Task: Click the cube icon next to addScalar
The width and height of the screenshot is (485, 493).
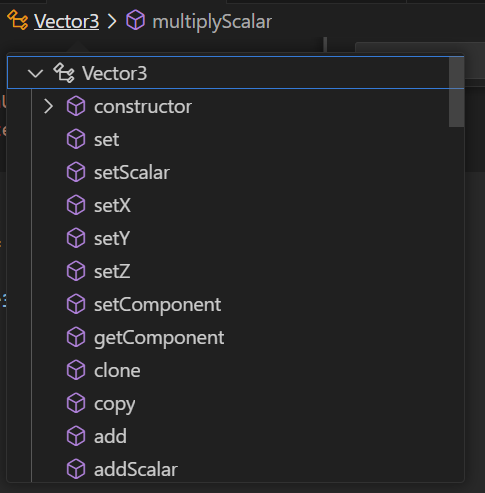Action: pyautogui.click(x=76, y=469)
